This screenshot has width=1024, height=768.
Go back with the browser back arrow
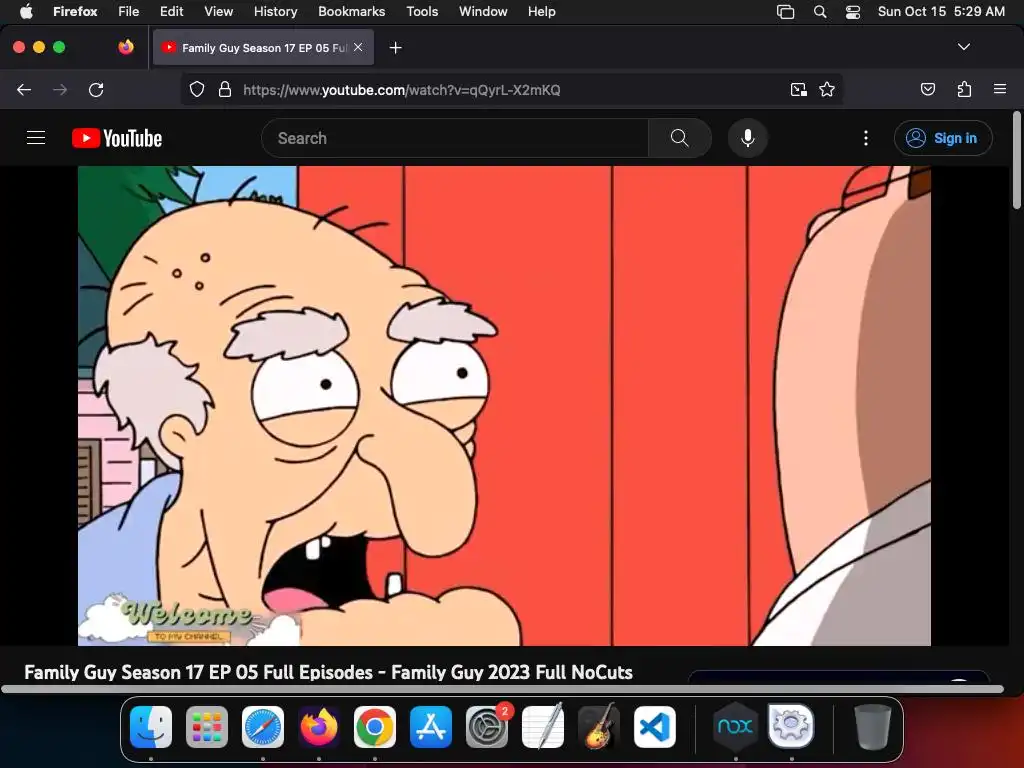(x=24, y=90)
